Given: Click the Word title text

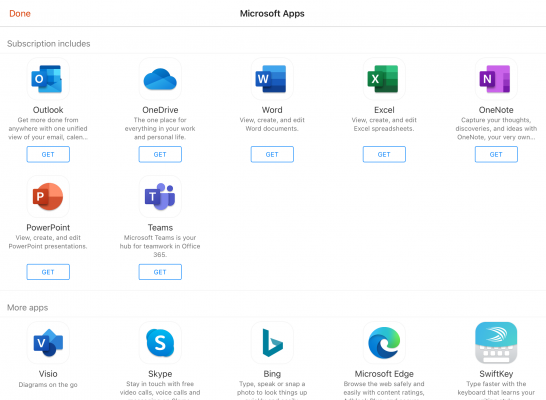Looking at the screenshot, I should click(272, 110).
